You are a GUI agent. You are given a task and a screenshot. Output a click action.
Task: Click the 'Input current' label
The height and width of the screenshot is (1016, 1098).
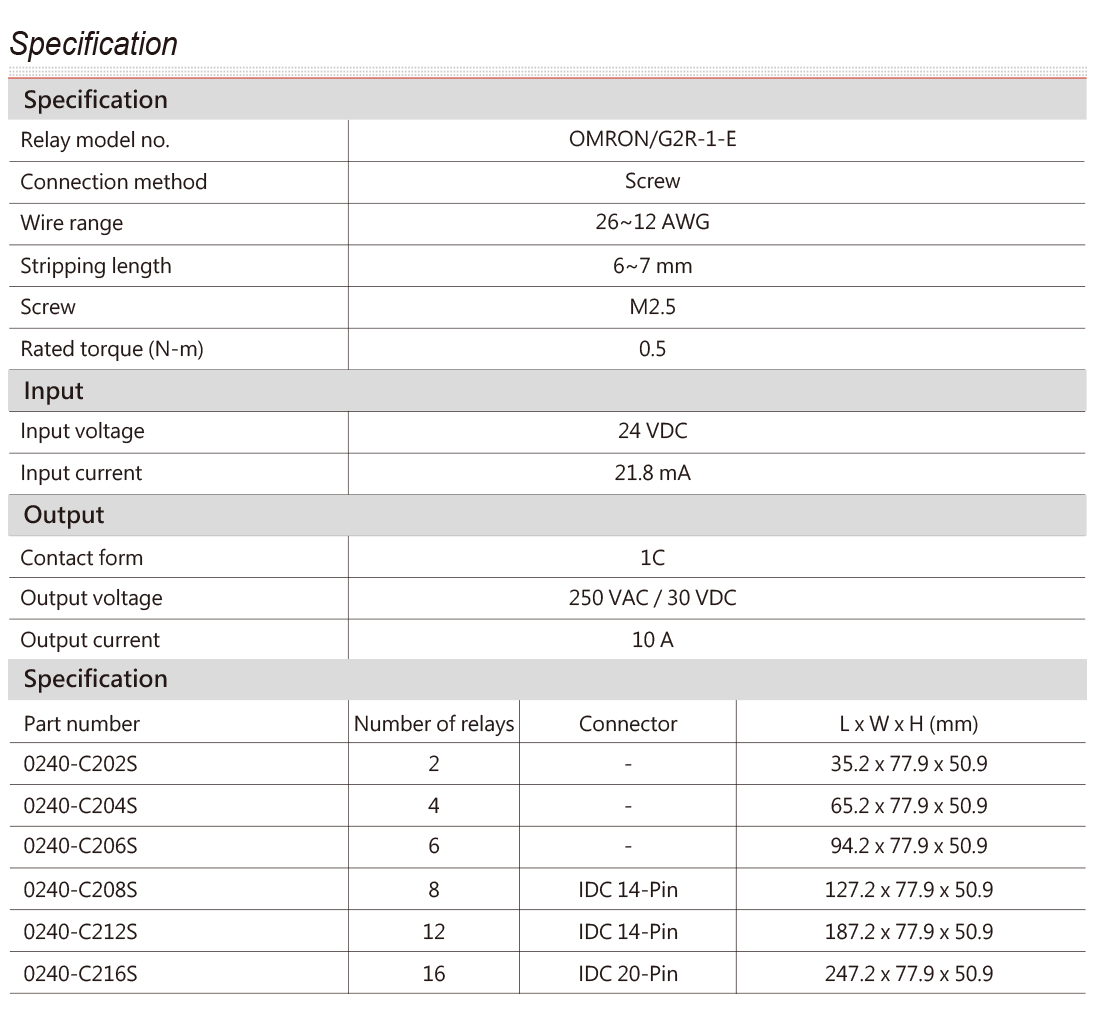pos(81,473)
